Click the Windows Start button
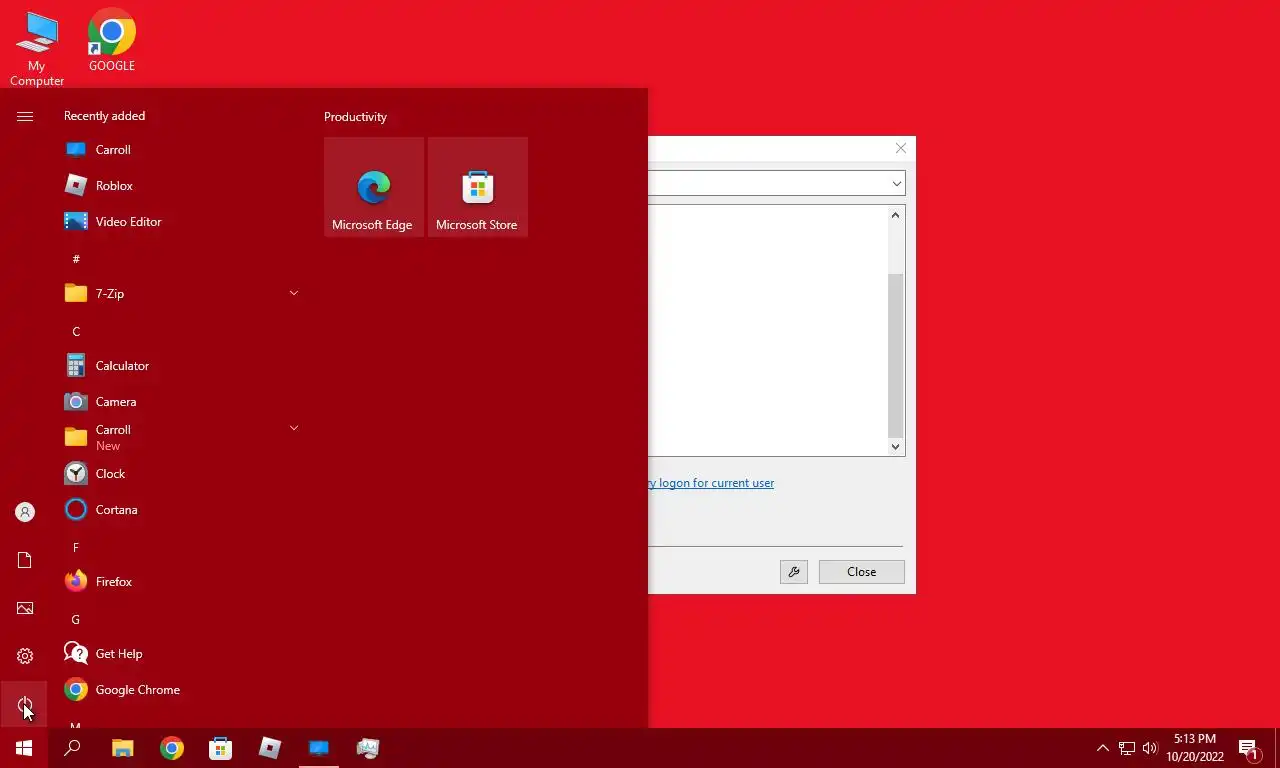The height and width of the screenshot is (768, 1280). point(24,748)
